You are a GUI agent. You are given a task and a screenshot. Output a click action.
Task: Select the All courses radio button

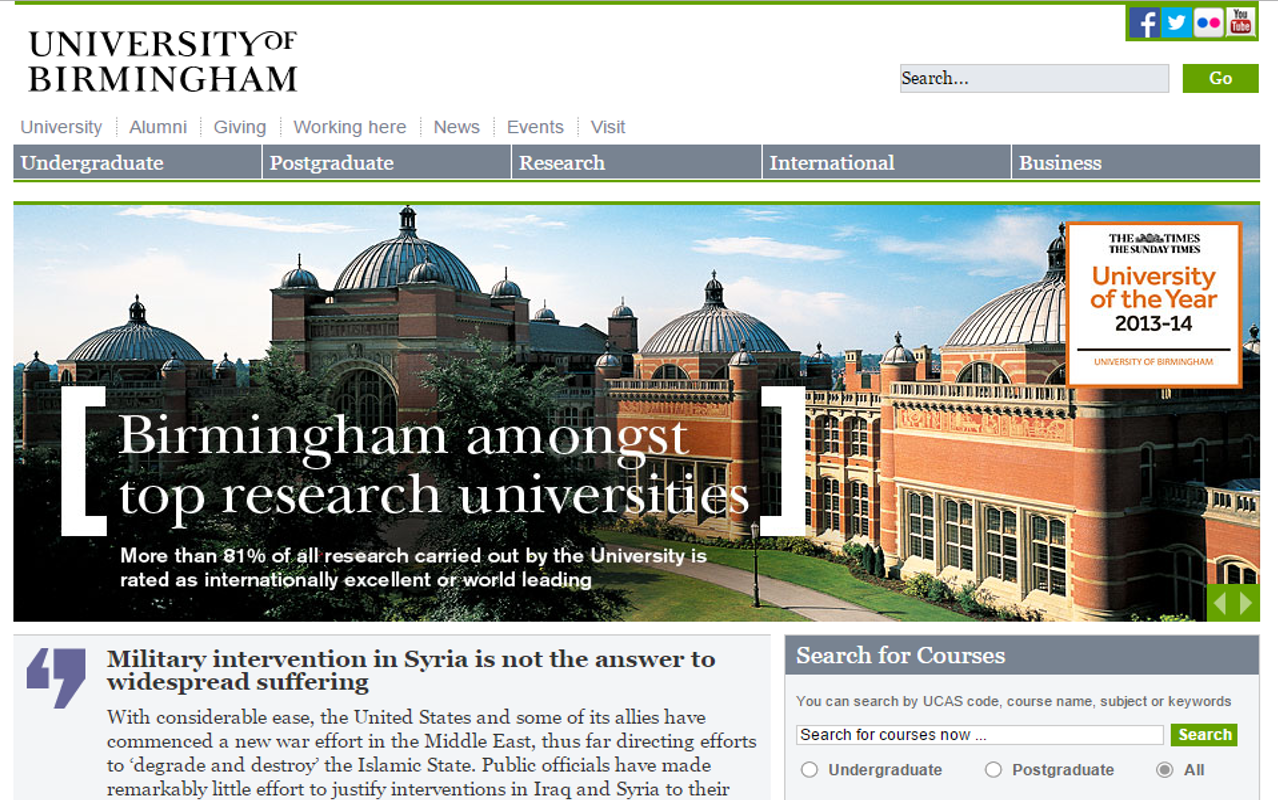point(1164,769)
